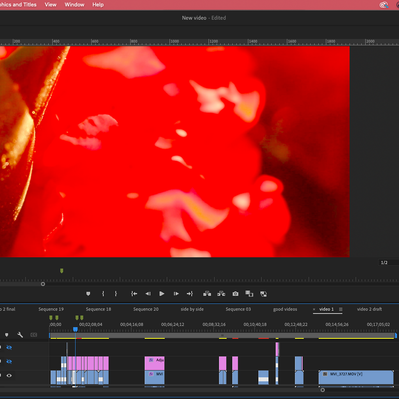Click the timeline Add Marker shield icon
Screen dimensions: 399x399
7,335
